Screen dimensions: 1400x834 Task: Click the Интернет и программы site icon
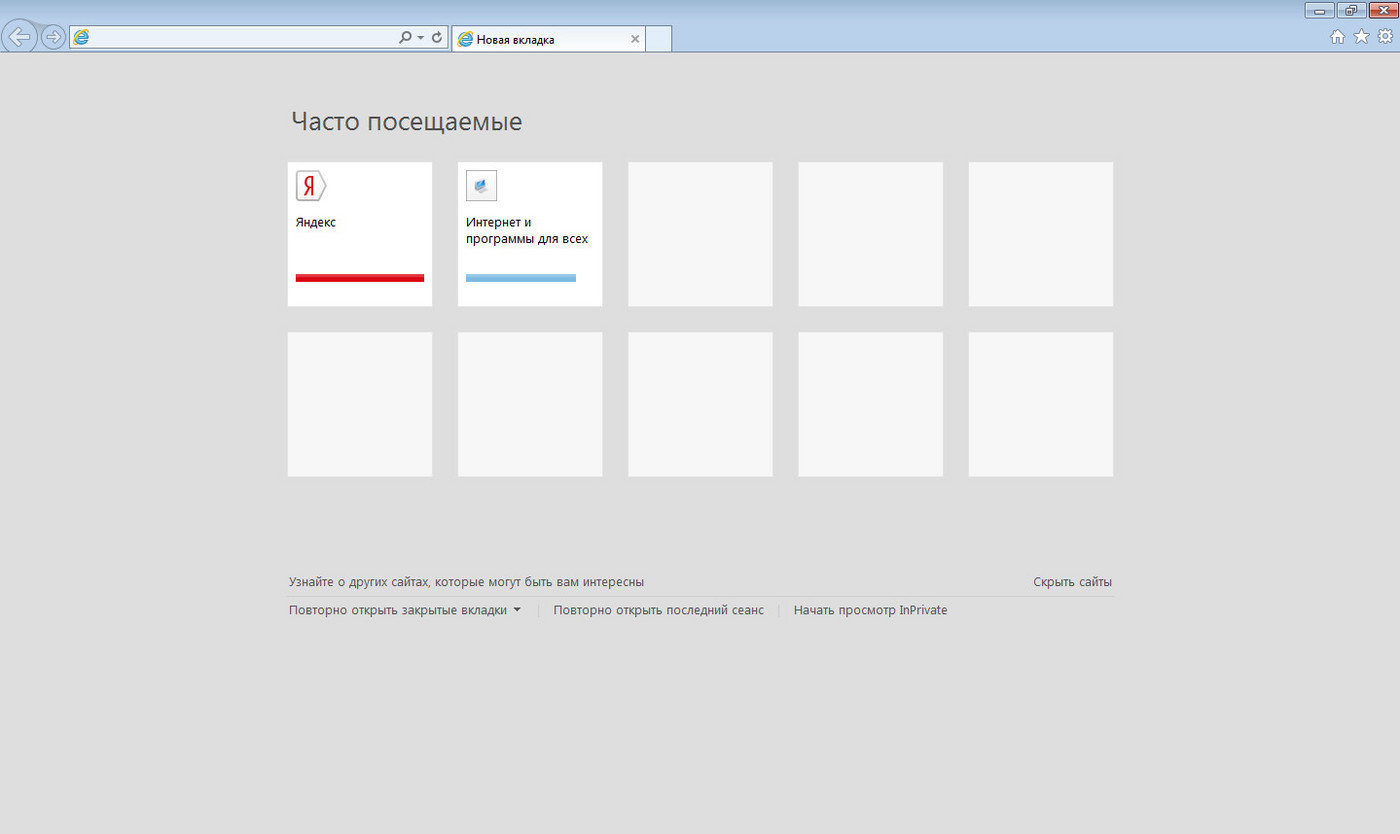[x=481, y=186]
